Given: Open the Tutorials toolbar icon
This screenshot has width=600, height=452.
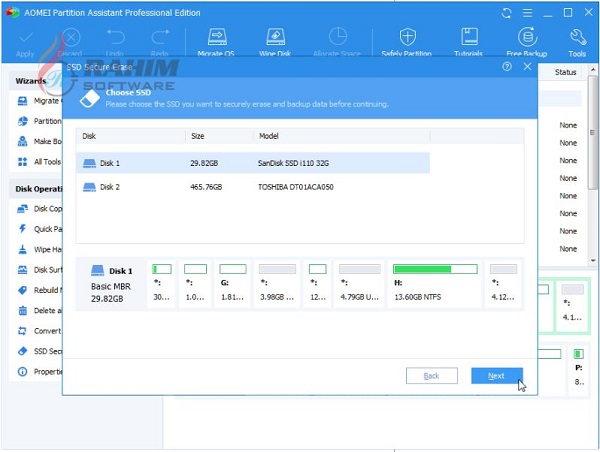Looking at the screenshot, I should (469, 37).
